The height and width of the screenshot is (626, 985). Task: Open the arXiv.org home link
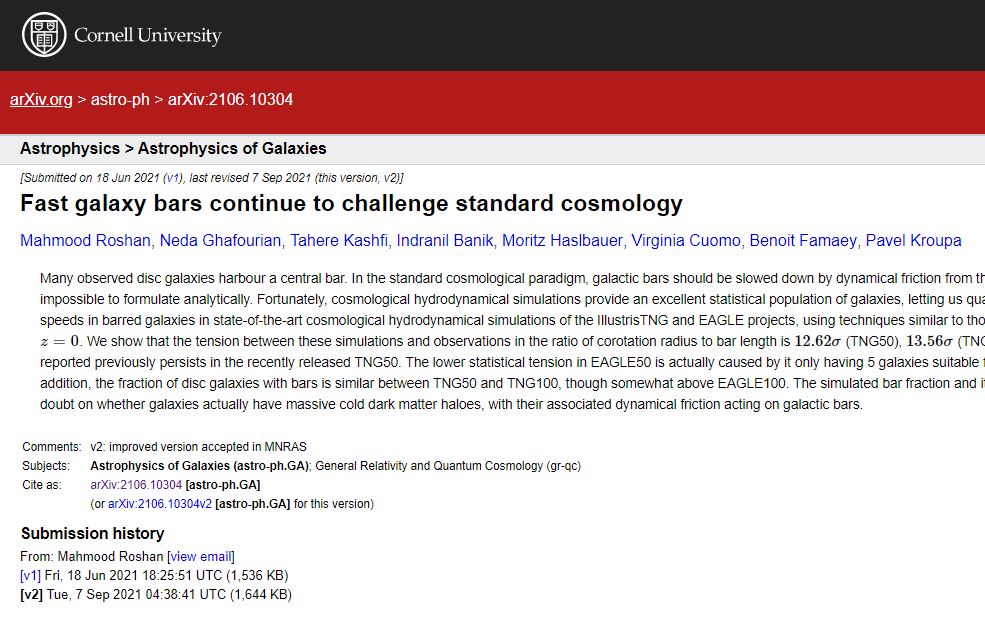click(x=41, y=100)
